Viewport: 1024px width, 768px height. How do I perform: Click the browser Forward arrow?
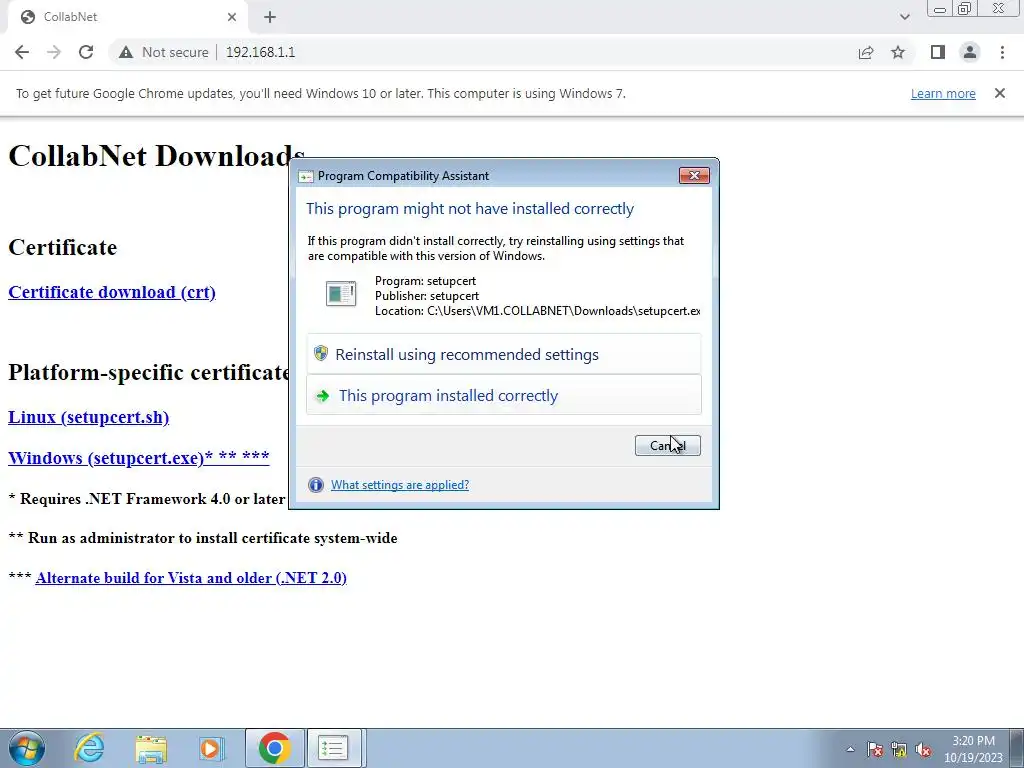54,52
